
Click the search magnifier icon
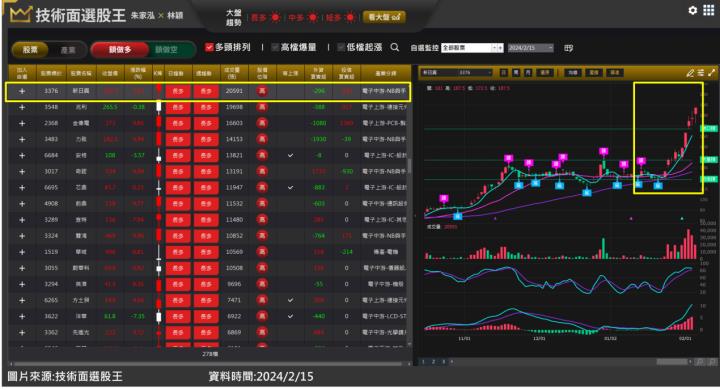[394, 47]
